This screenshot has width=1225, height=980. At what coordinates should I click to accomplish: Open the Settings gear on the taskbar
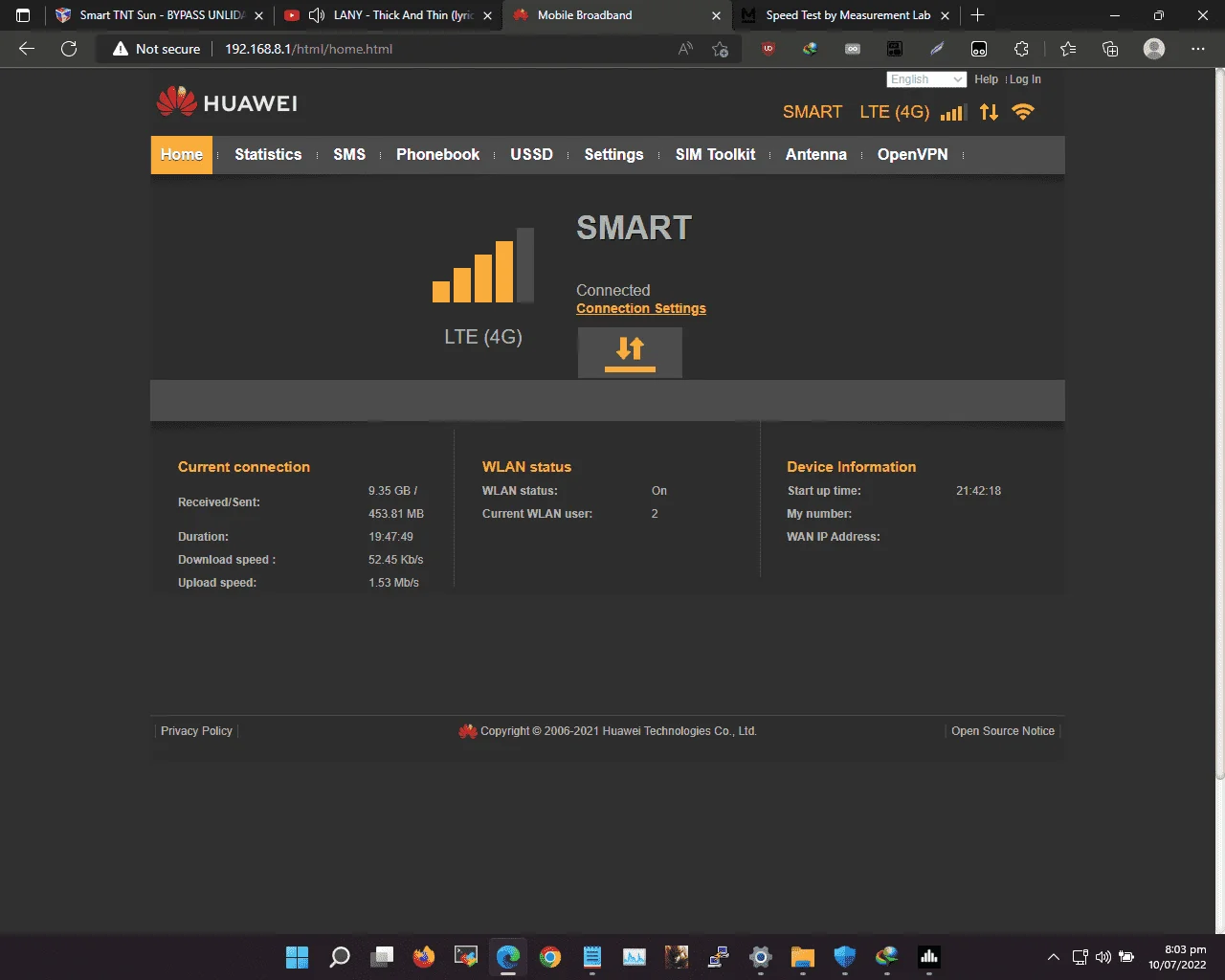[761, 957]
